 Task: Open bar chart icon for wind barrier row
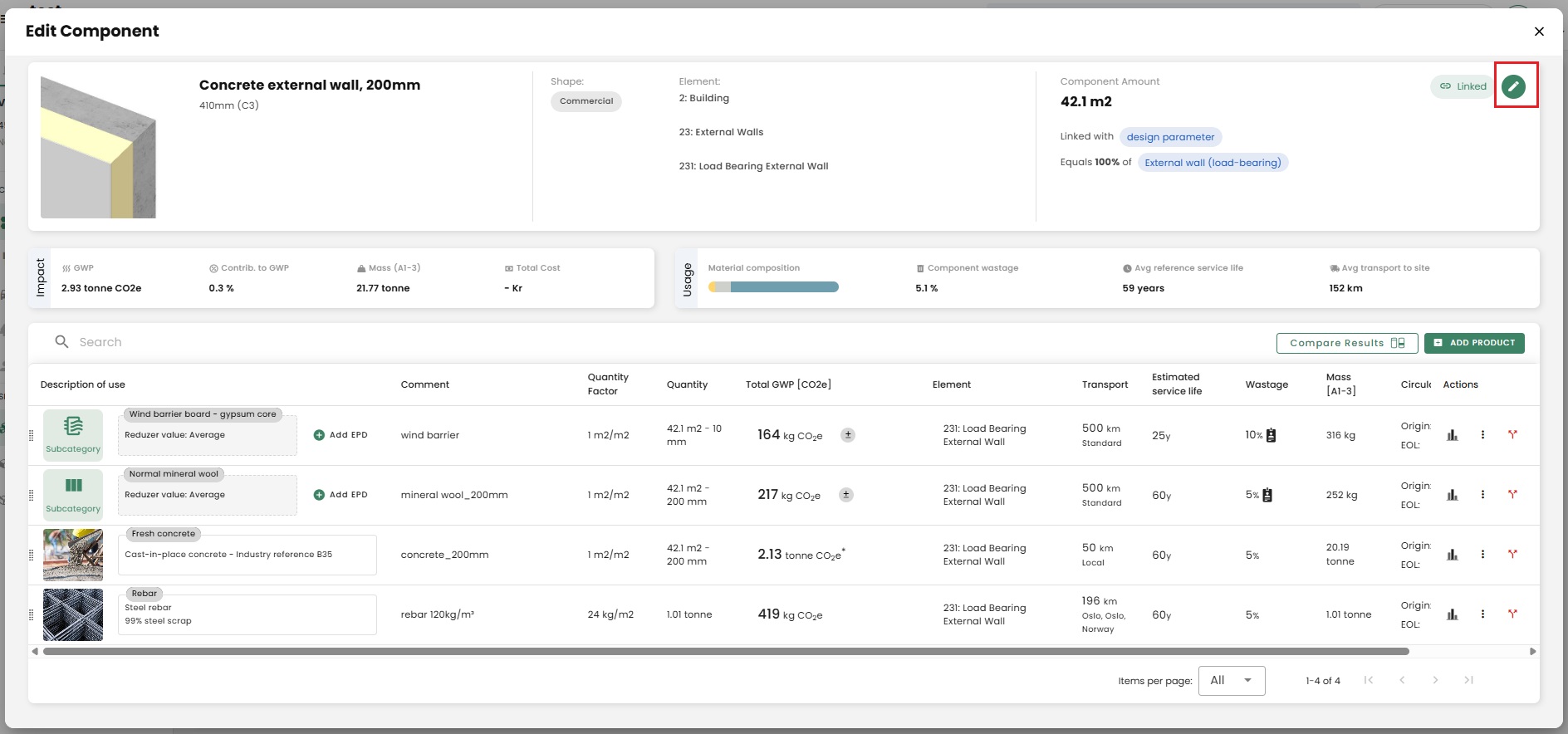point(1452,435)
